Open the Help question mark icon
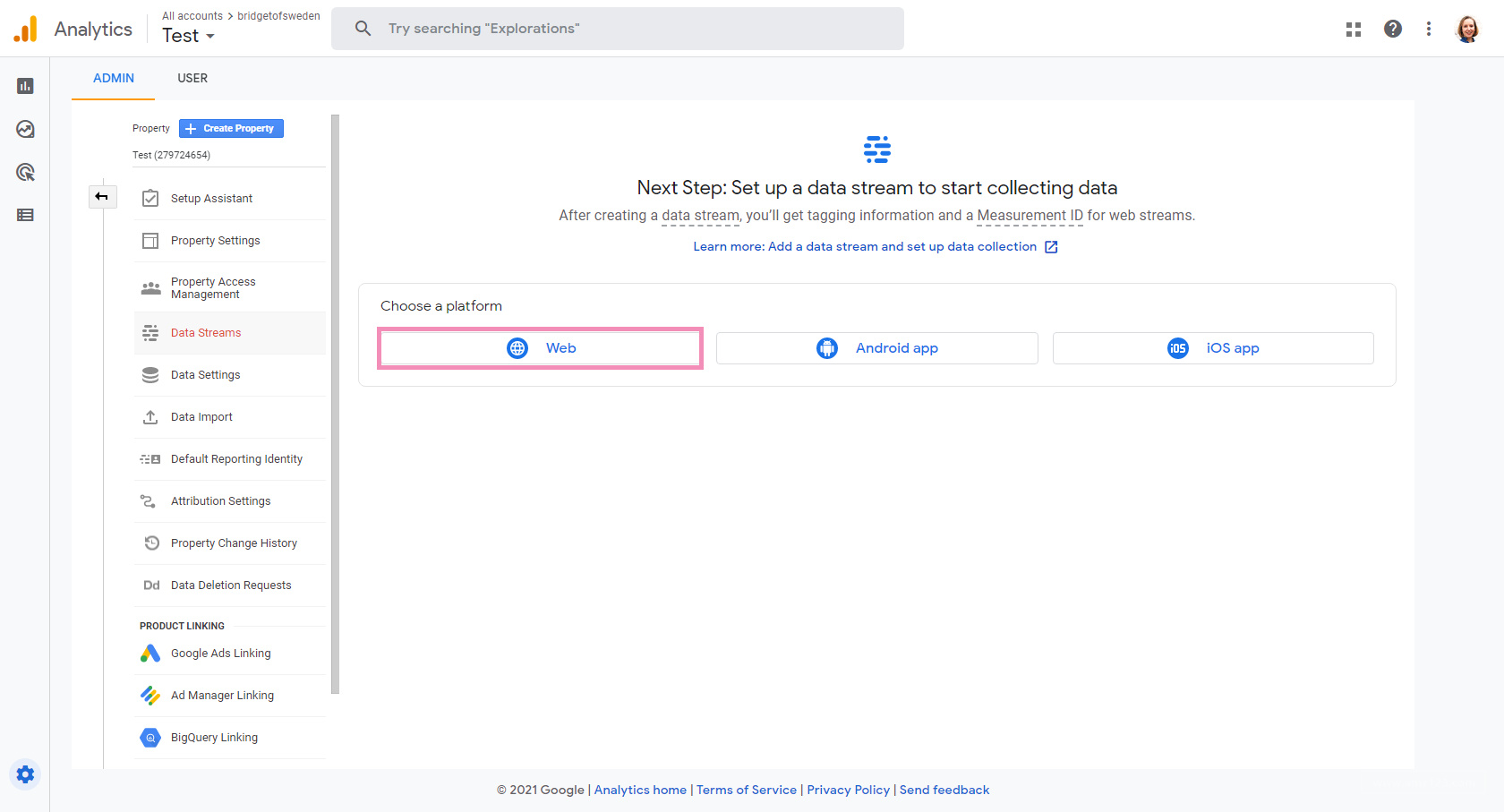This screenshot has height=812, width=1504. [x=1393, y=29]
